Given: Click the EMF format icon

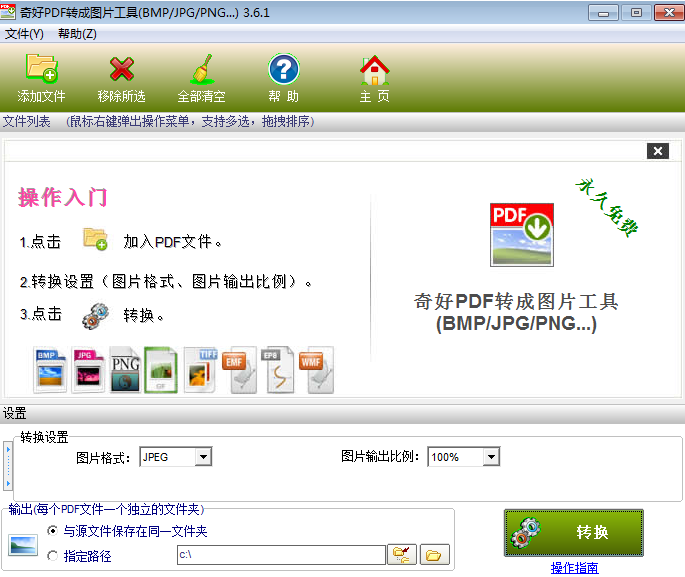Looking at the screenshot, I should pyautogui.click(x=239, y=371).
